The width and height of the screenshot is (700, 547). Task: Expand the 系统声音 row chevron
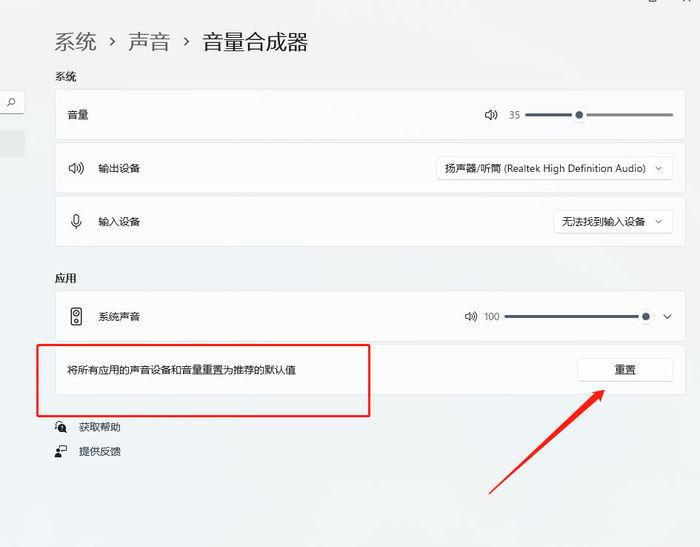click(667, 317)
